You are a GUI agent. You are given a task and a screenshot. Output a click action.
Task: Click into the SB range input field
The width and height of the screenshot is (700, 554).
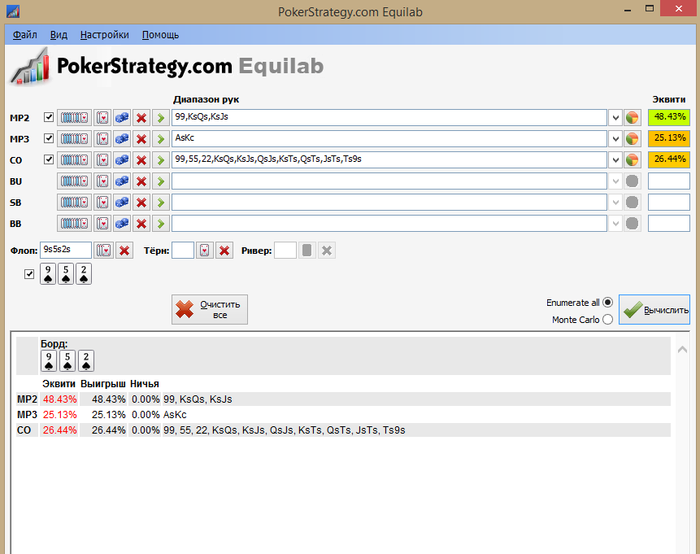pyautogui.click(x=389, y=202)
